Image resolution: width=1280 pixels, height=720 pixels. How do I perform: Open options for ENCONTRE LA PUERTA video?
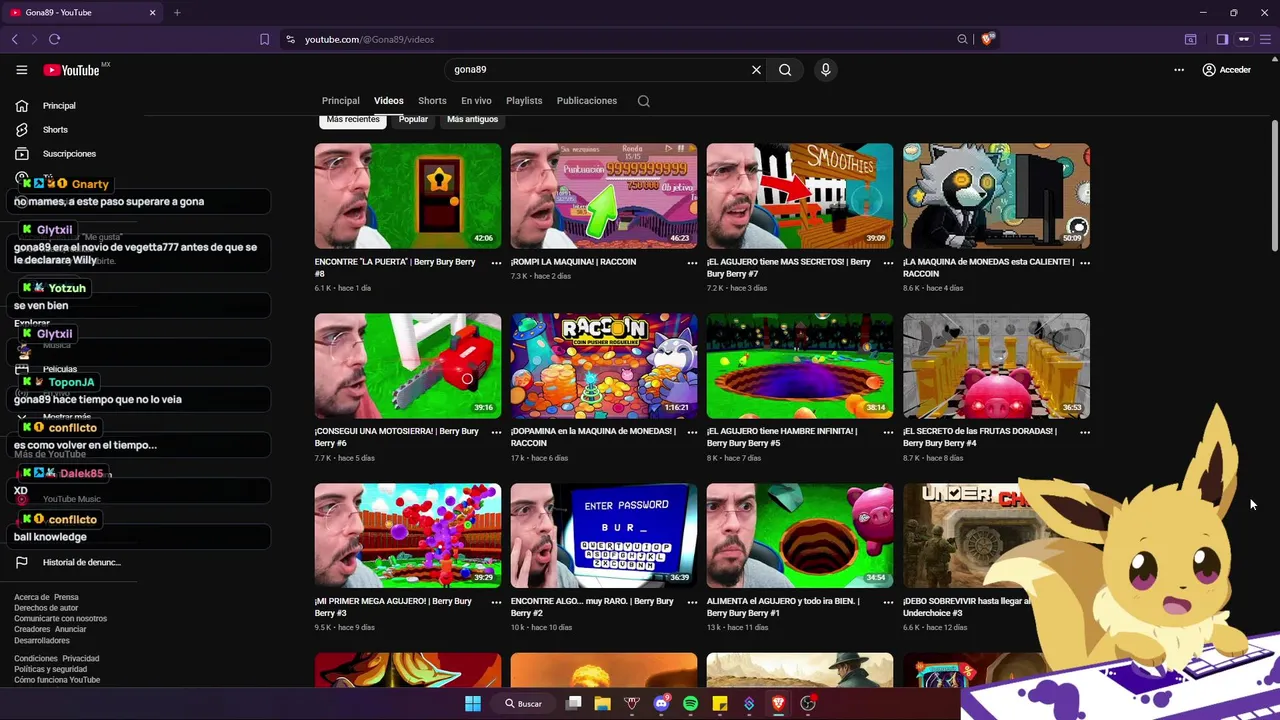[x=496, y=263]
